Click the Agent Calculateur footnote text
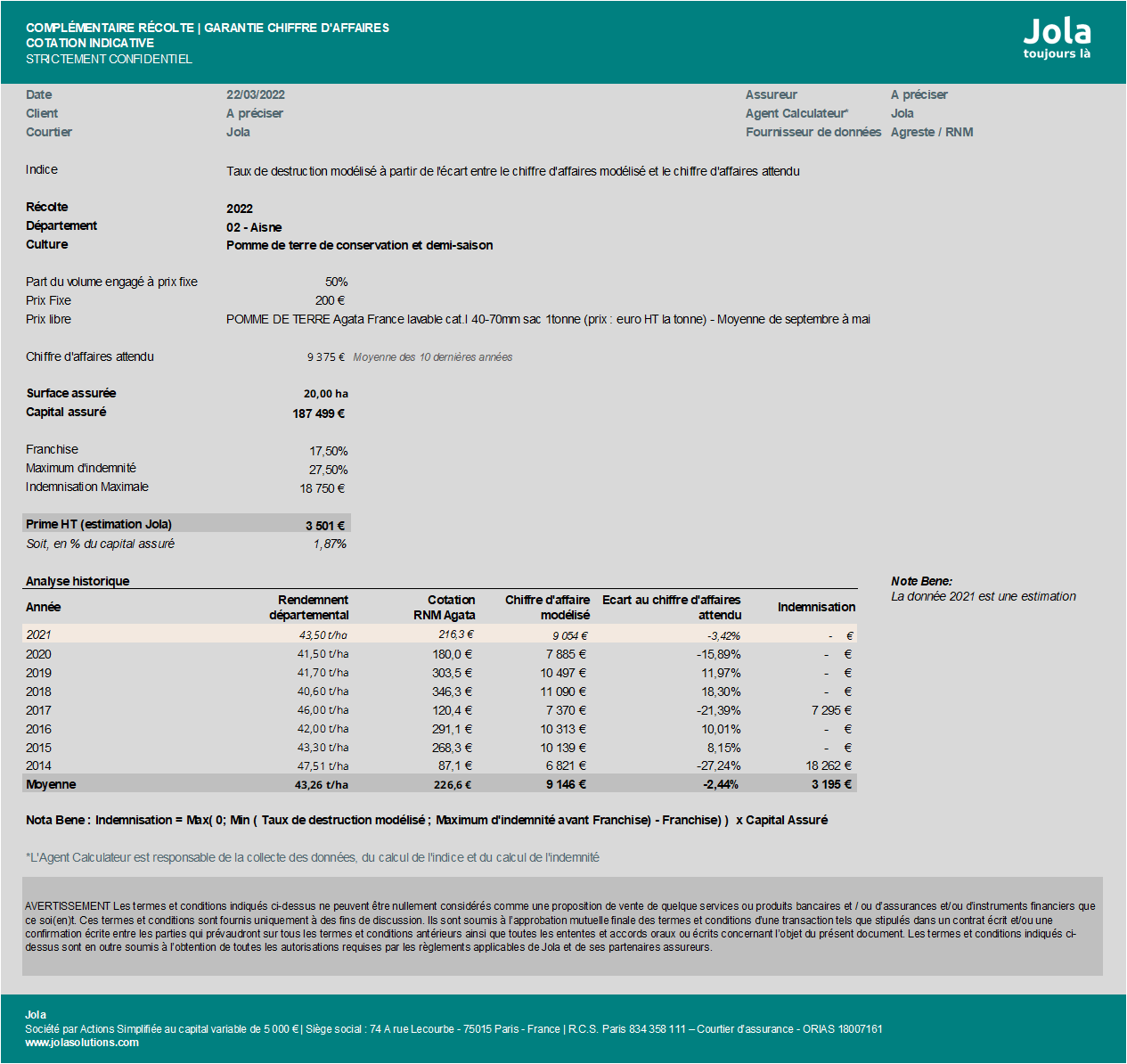Viewport: 1127px width, 1064px height. coord(313,857)
